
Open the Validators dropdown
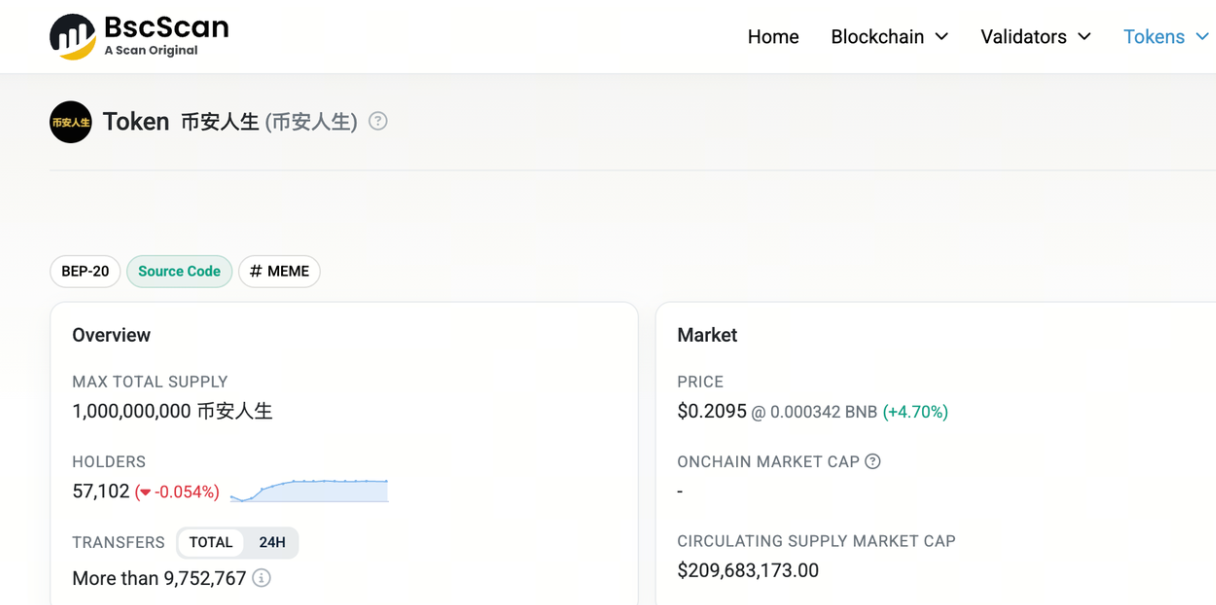[1035, 37]
